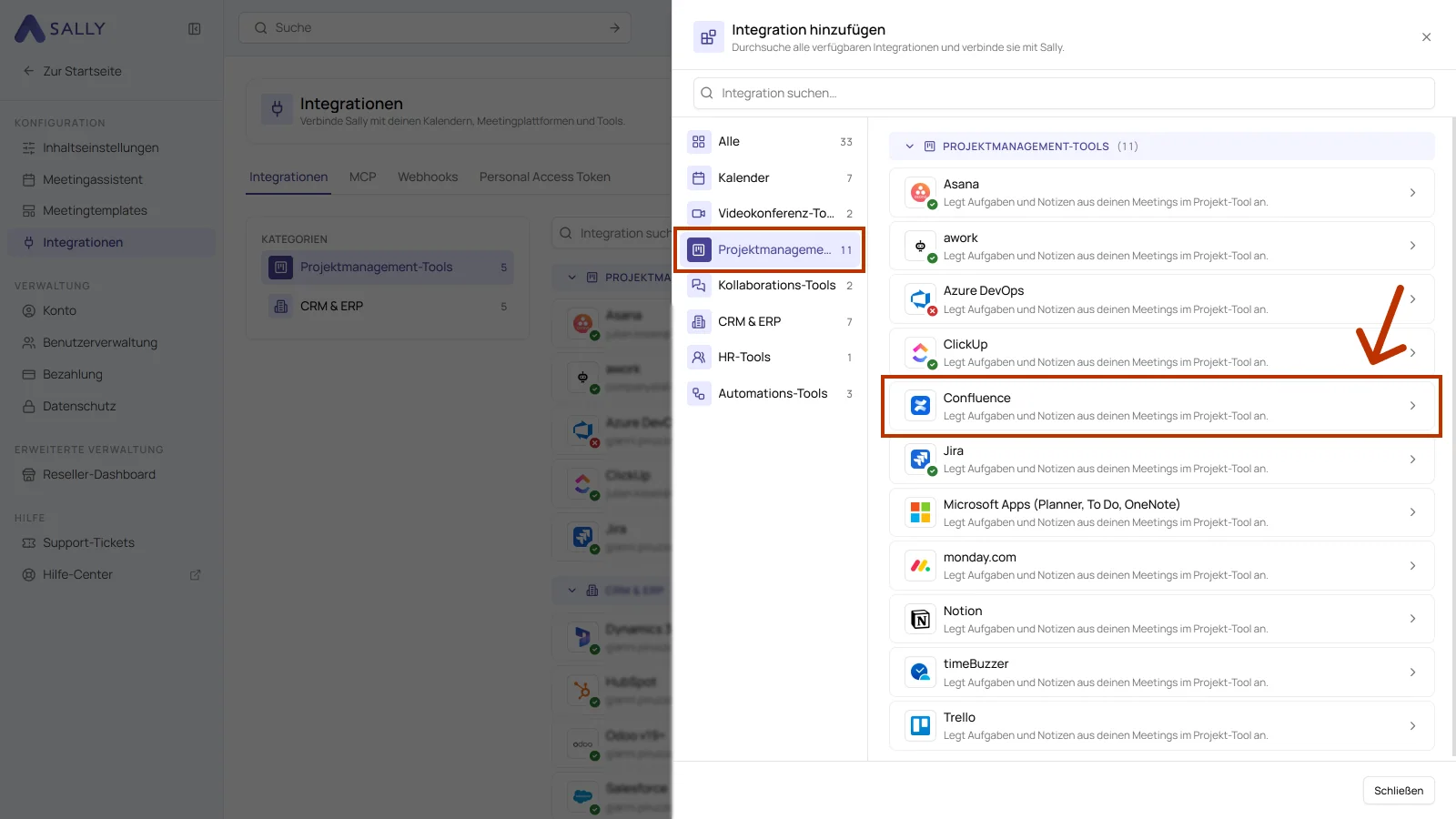Open awork details via its chevron
This screenshot has height=819, width=1456.
pos(1412,246)
